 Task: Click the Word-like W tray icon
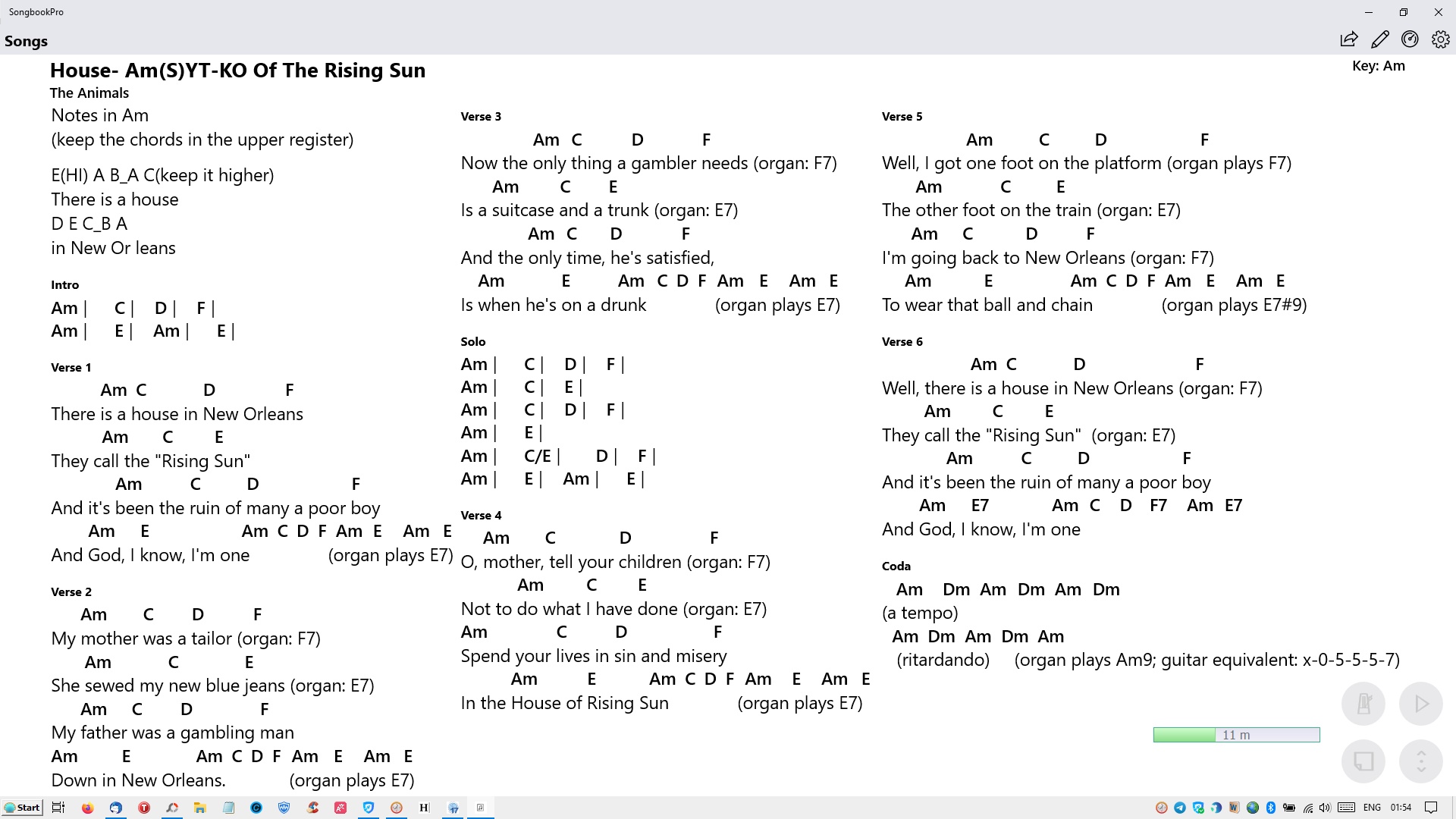1235,808
